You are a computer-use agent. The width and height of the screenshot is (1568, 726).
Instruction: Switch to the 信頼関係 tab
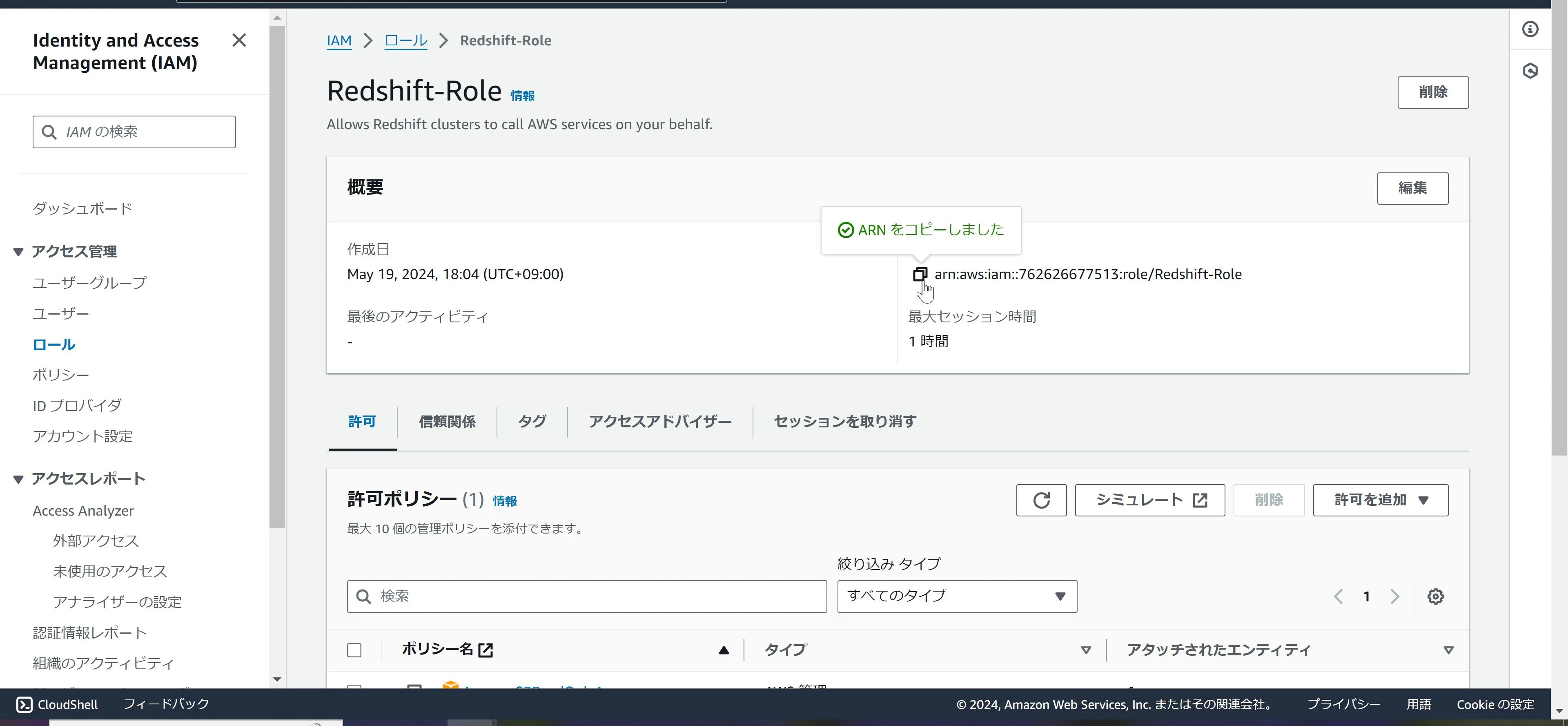[447, 422]
